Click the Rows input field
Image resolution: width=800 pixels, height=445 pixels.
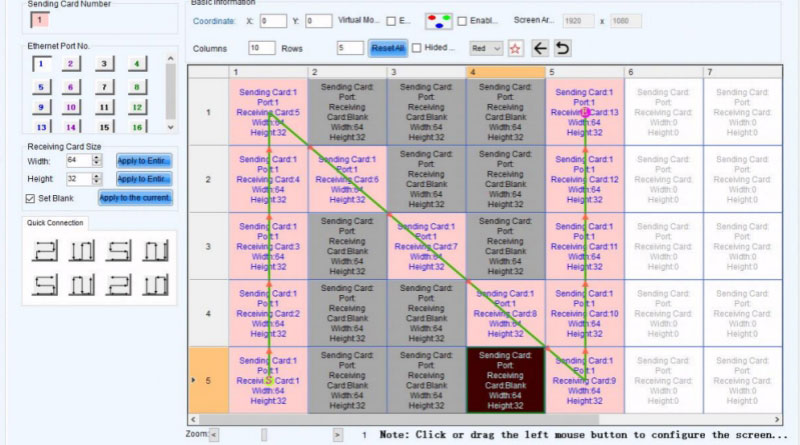tap(350, 48)
